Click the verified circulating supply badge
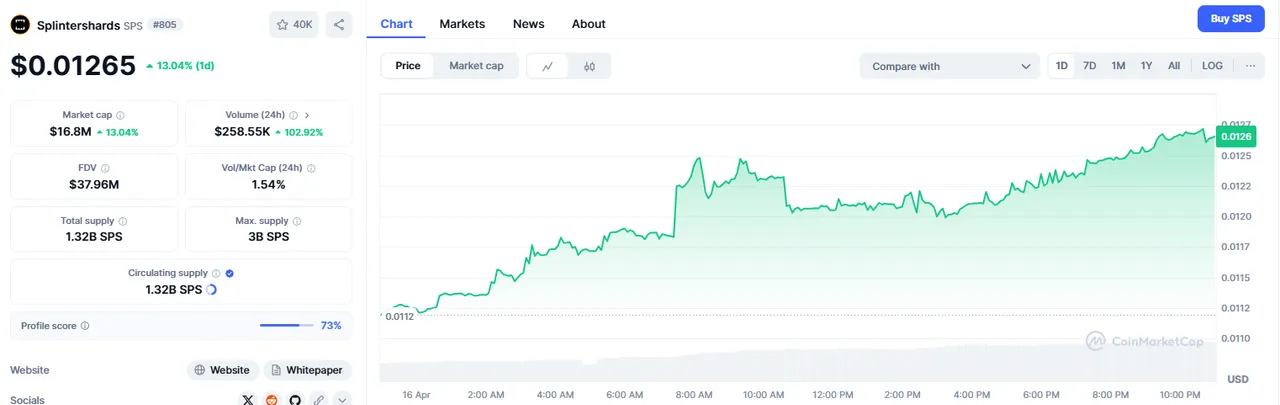This screenshot has height=405, width=1280. pos(230,273)
